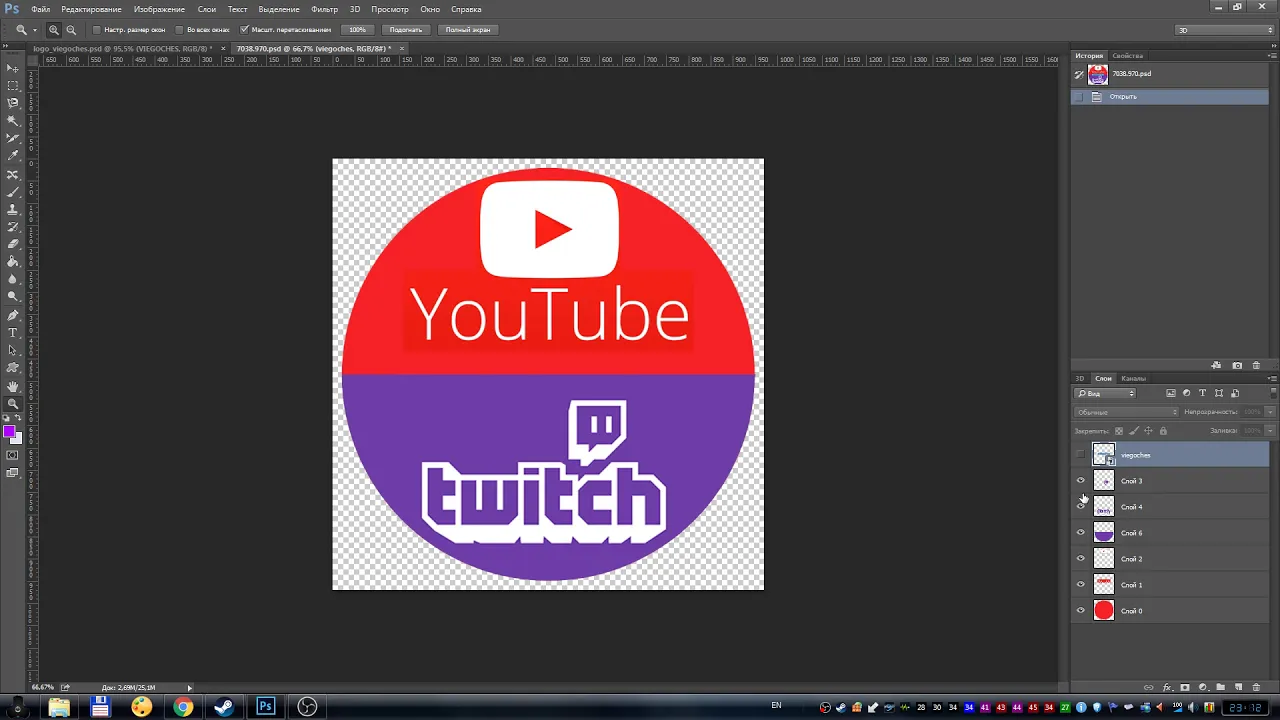Toggle Quick Mask mode

(13, 455)
